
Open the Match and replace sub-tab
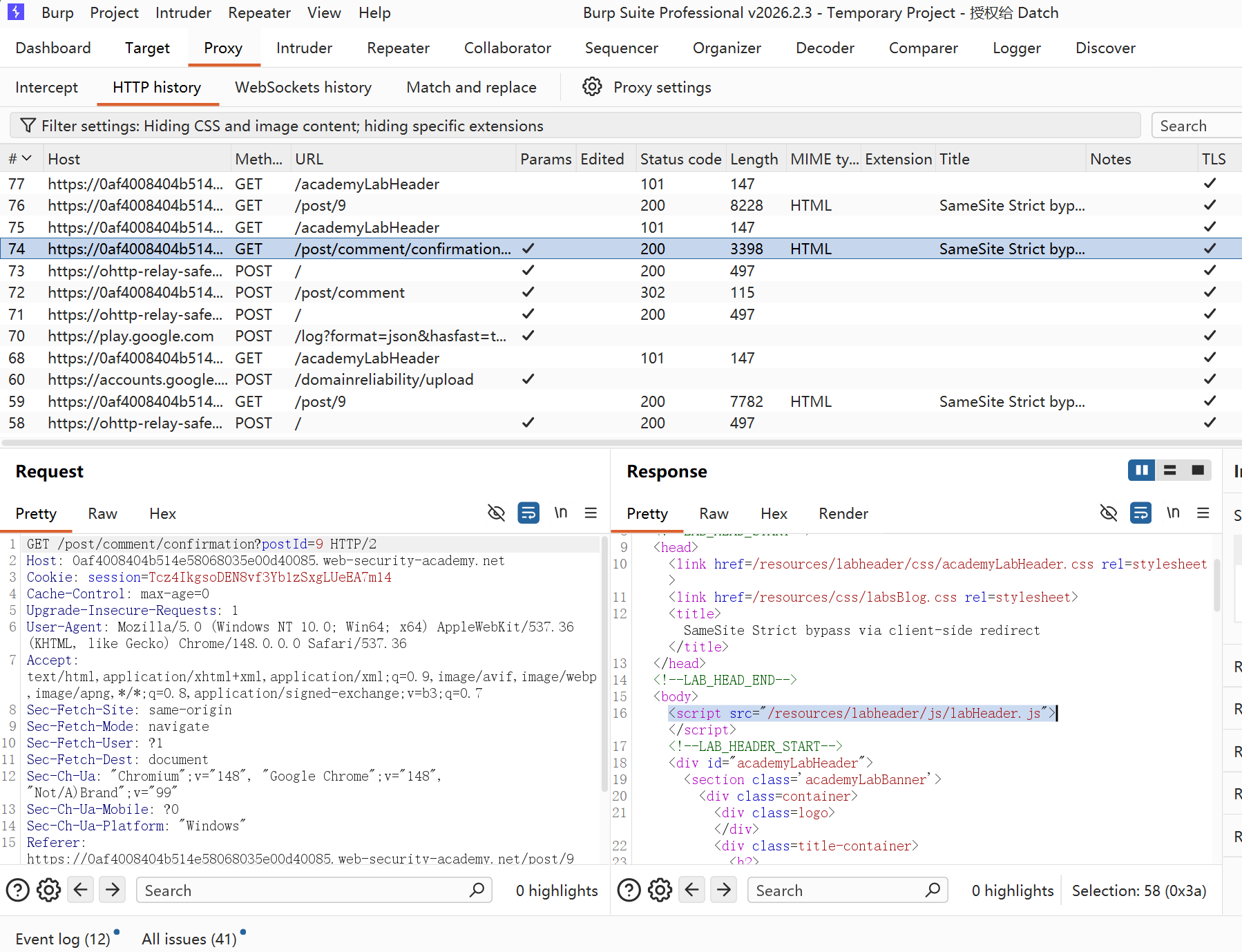471,87
